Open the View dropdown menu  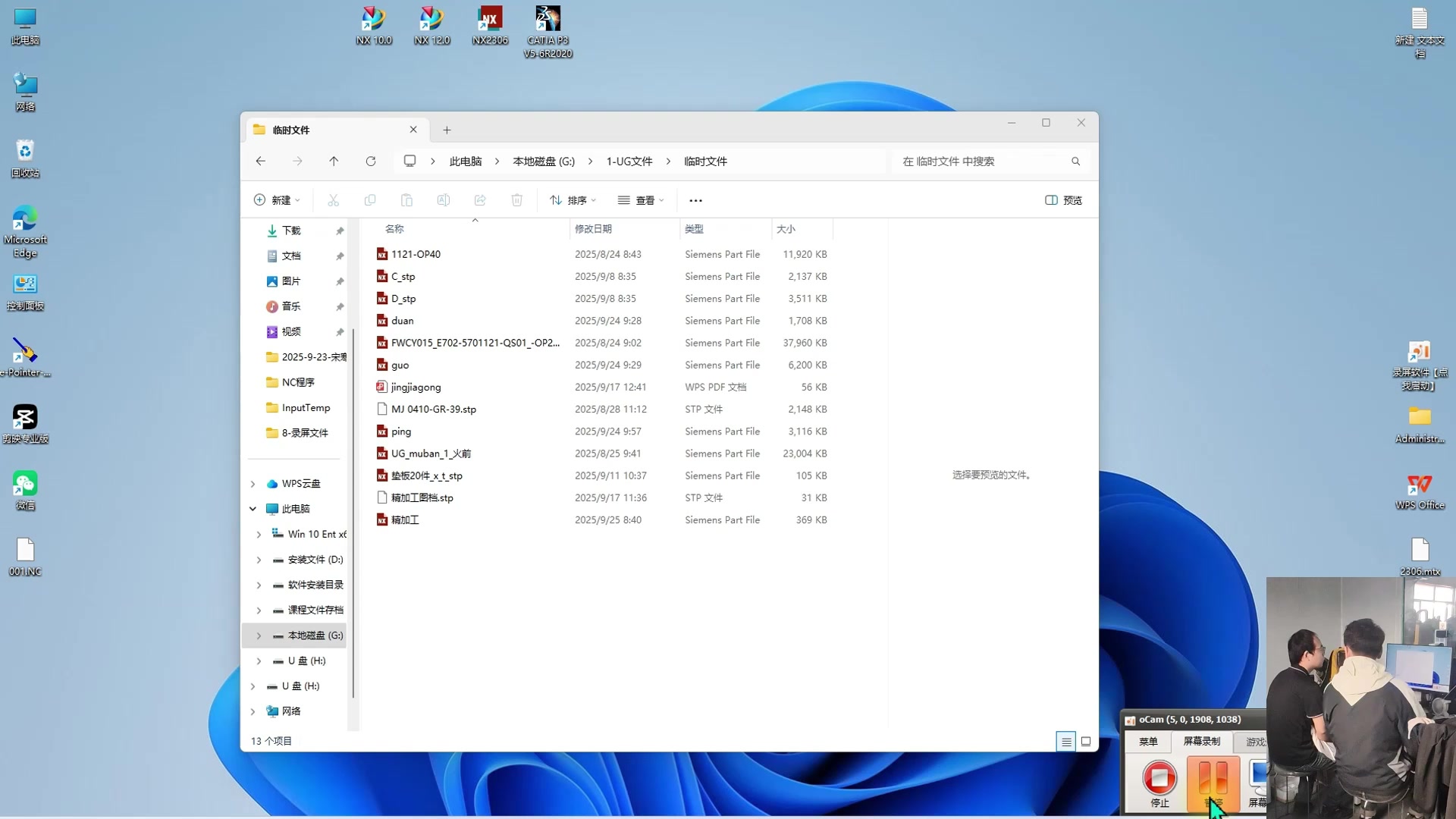641,200
